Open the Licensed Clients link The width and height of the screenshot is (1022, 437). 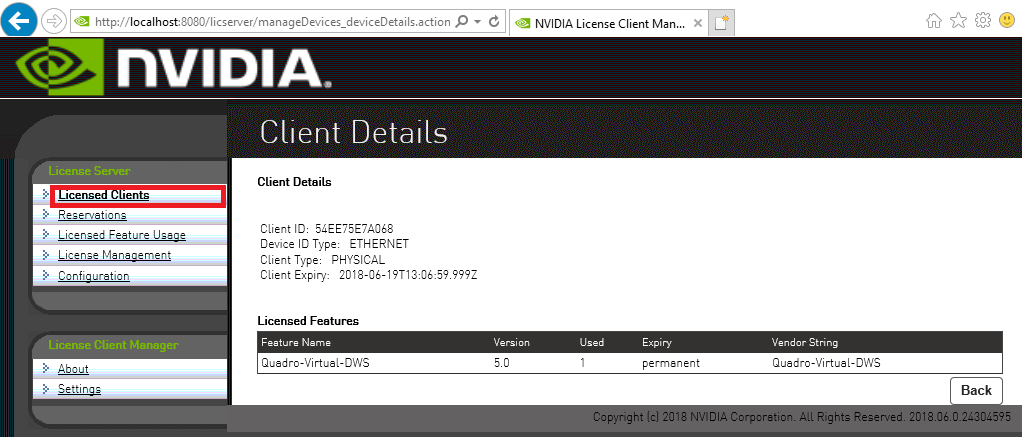point(103,195)
